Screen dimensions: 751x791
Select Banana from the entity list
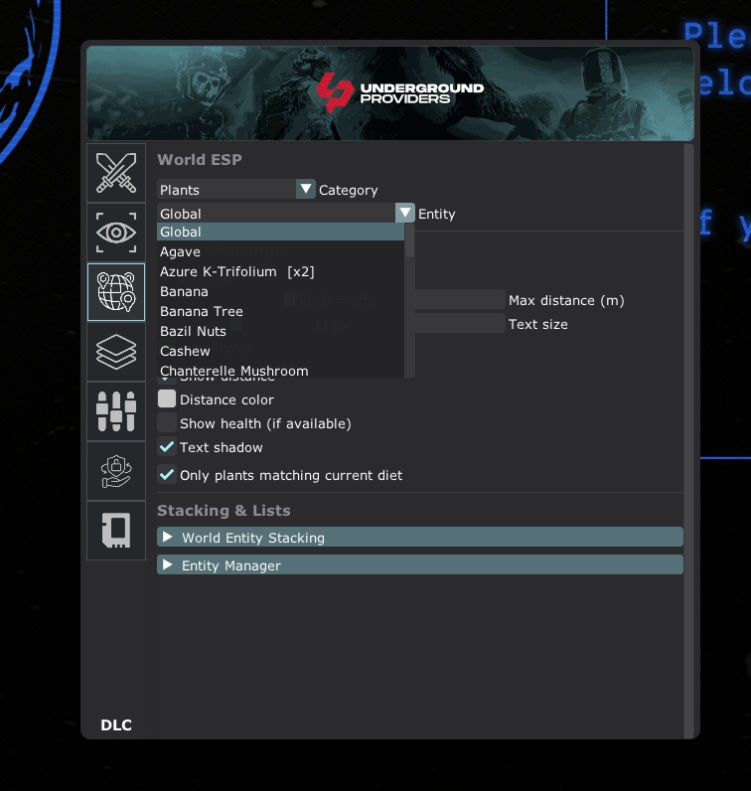(280, 292)
